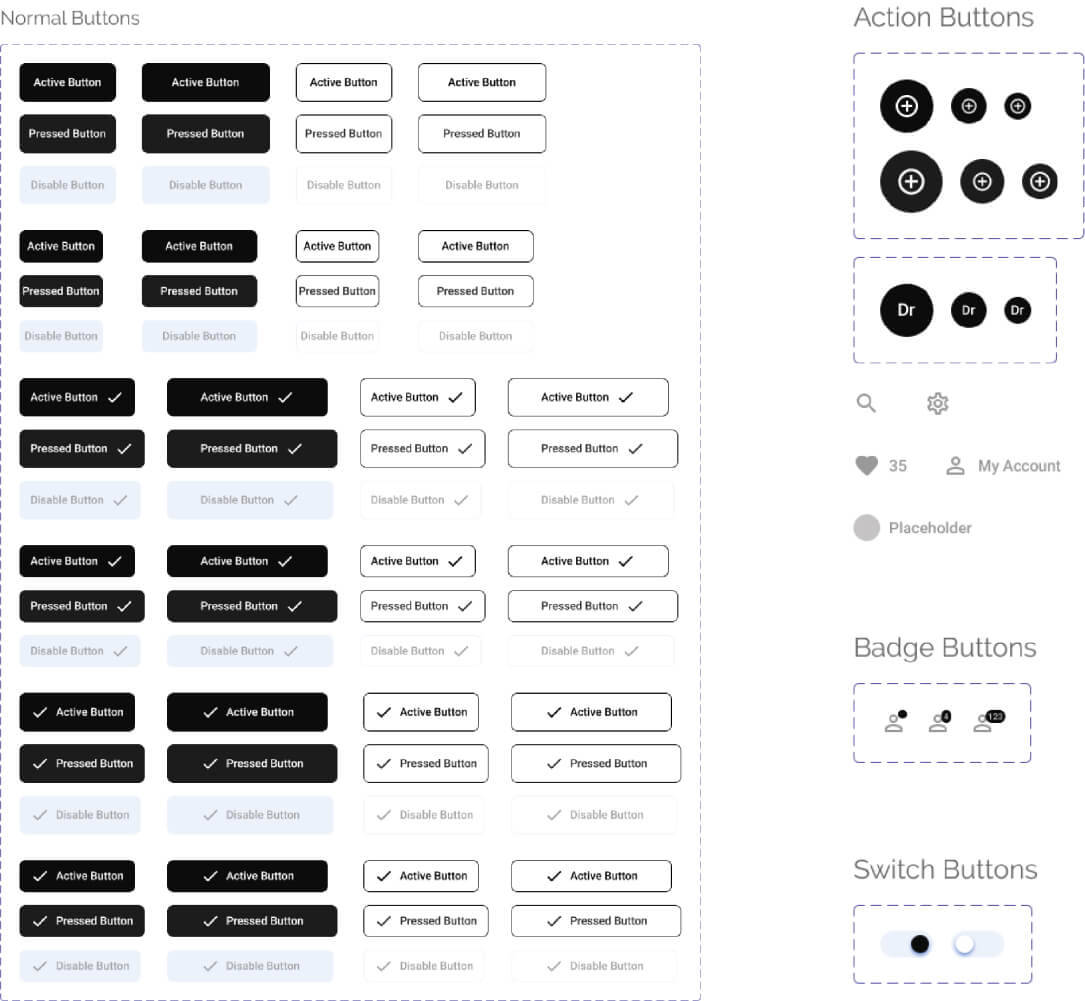Click the top filled Active Button with trailing checkmark
1085x1001 pixels.
77,397
